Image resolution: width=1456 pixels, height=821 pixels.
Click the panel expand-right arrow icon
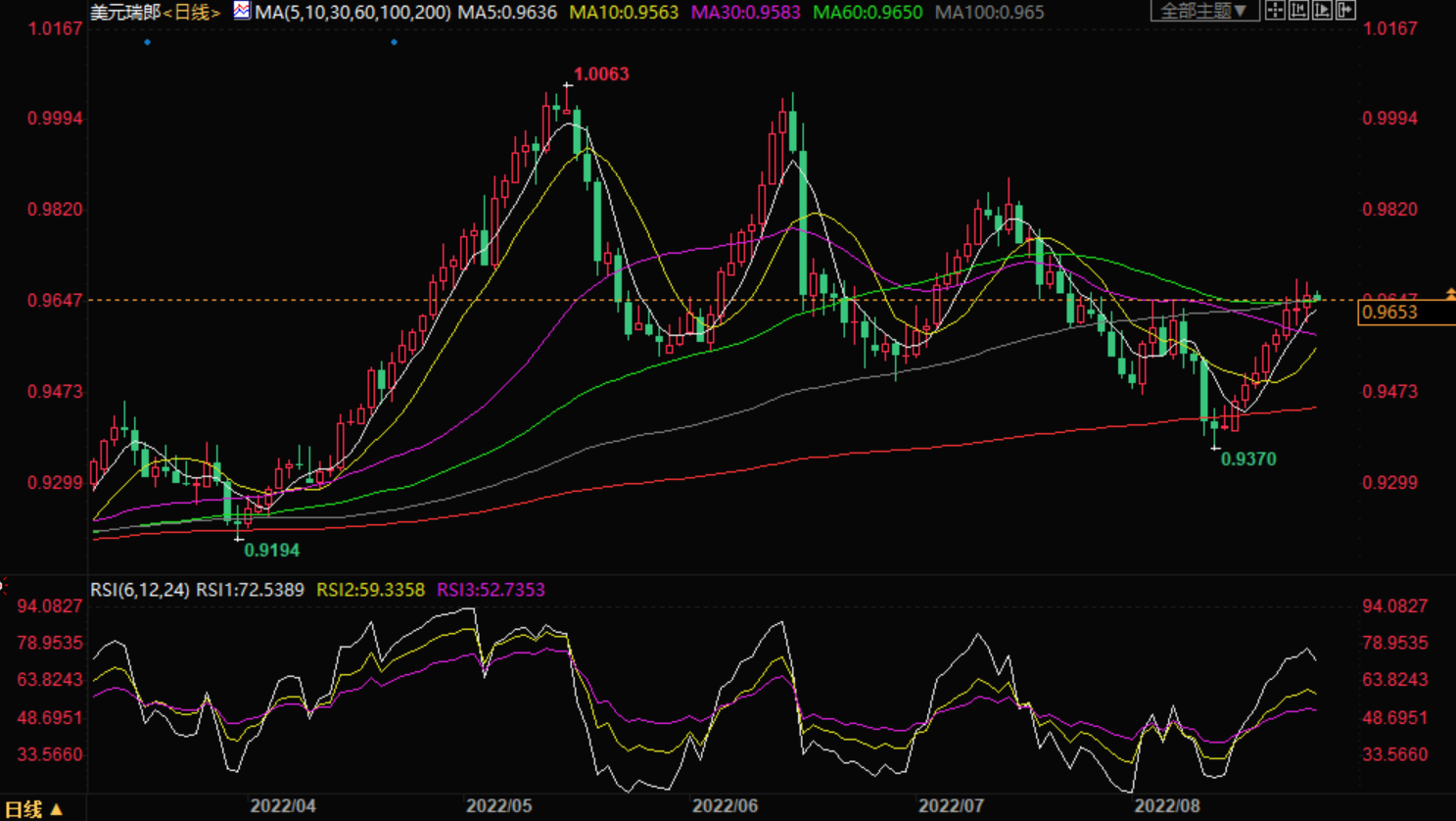click(x=1345, y=11)
